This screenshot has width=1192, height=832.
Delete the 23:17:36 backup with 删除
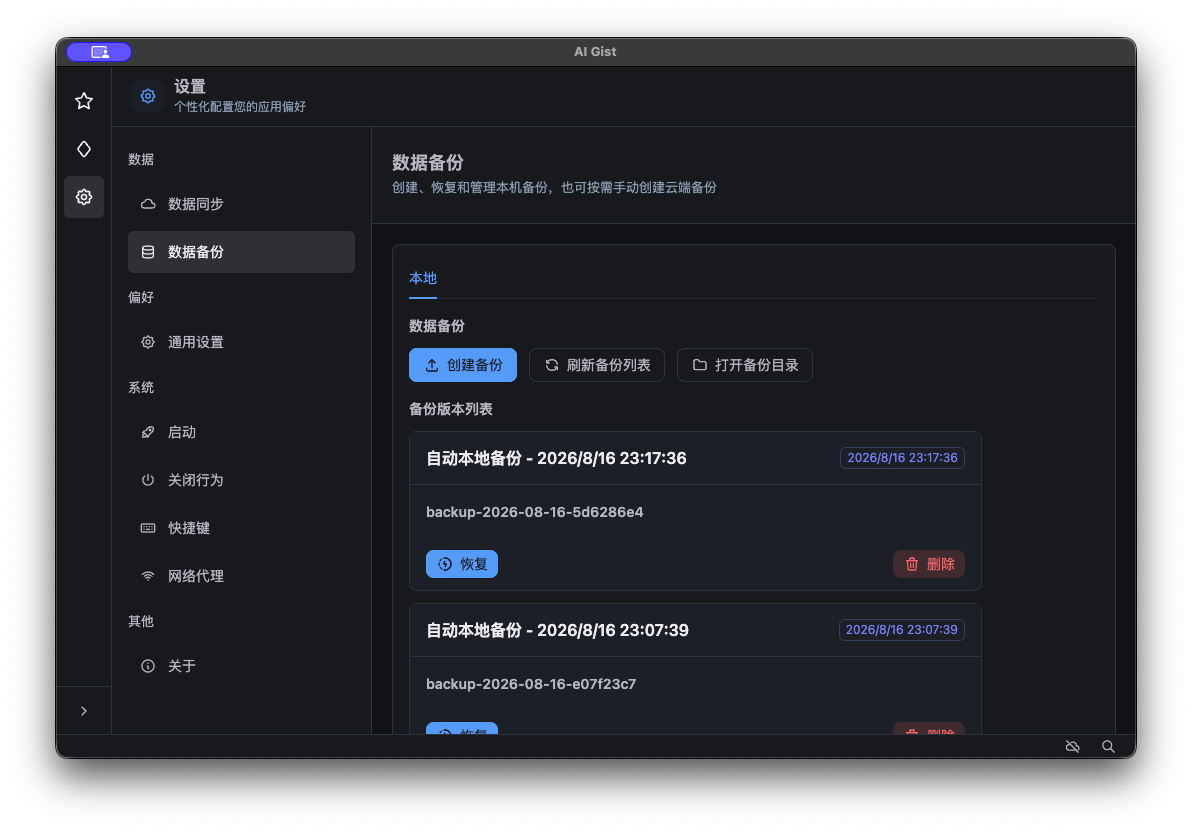pyautogui.click(x=929, y=564)
